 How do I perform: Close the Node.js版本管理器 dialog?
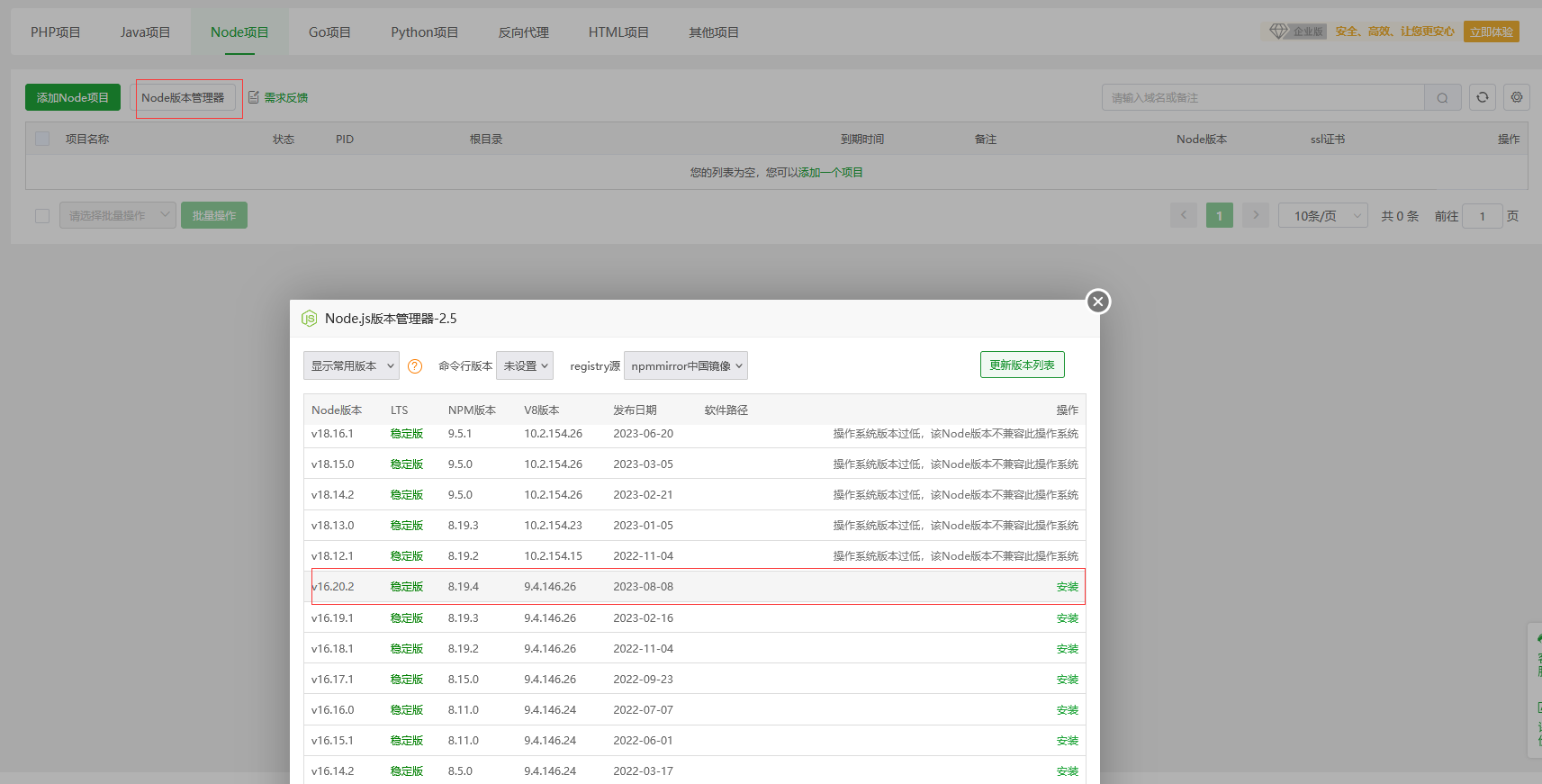pos(1098,302)
